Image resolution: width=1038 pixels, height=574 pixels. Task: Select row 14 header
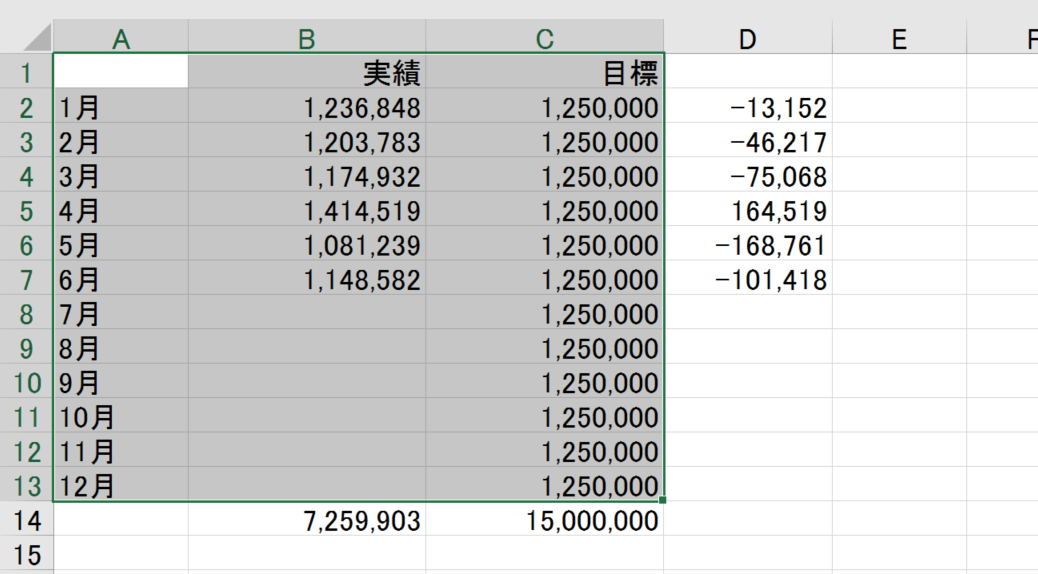26,519
